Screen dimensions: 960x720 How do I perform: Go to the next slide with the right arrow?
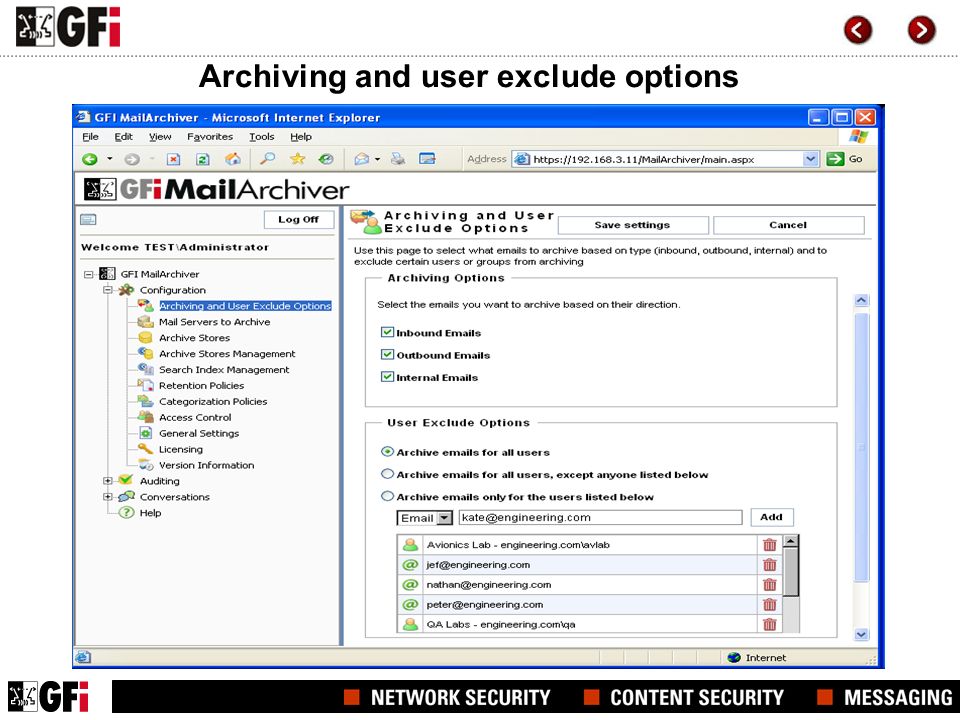[x=921, y=29]
